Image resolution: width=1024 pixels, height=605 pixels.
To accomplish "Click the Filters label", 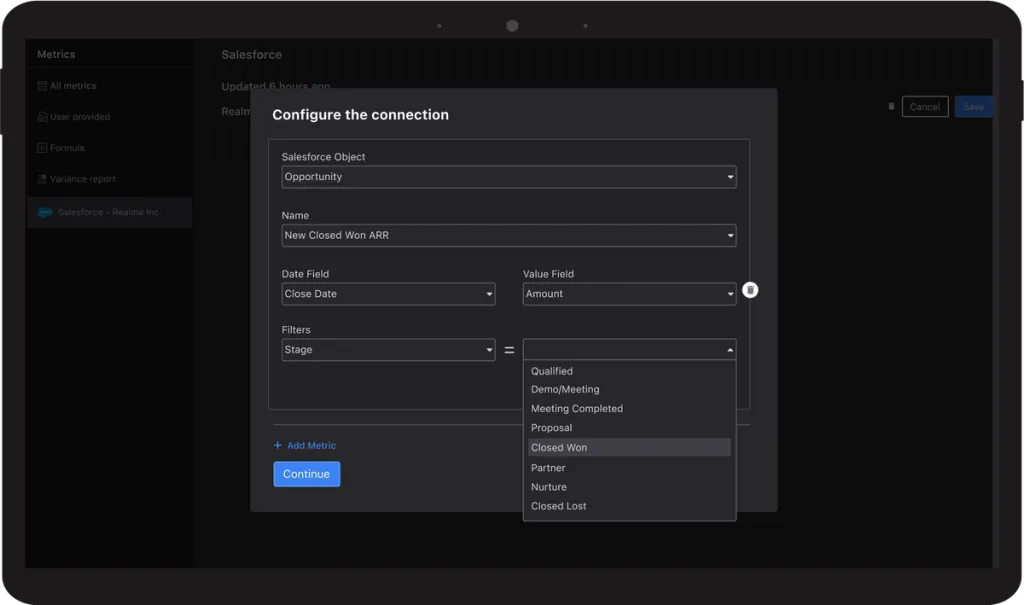I will [296, 330].
